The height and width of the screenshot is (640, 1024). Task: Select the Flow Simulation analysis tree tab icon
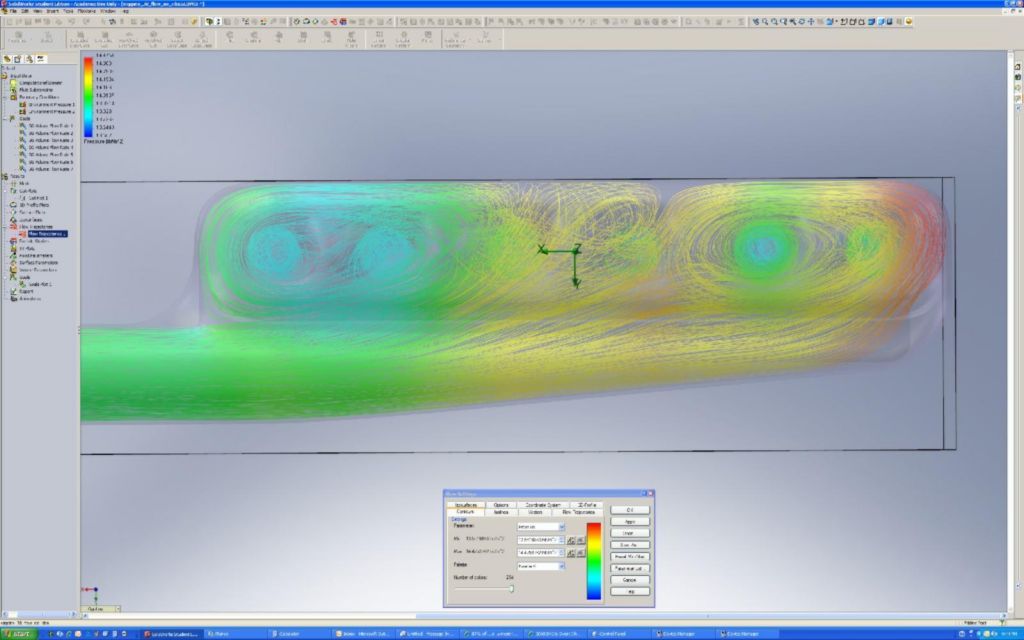pos(40,59)
